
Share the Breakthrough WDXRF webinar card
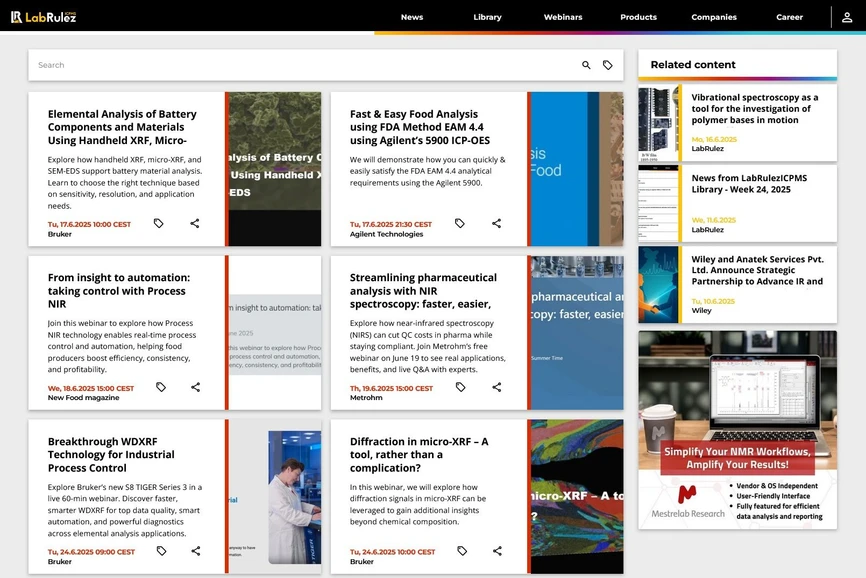tap(196, 551)
